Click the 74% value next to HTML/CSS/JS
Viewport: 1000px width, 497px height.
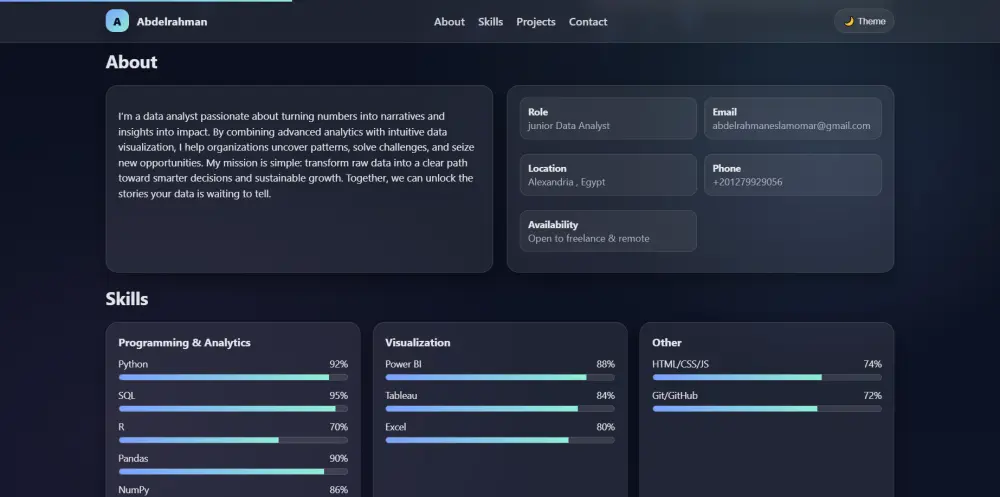pos(872,364)
